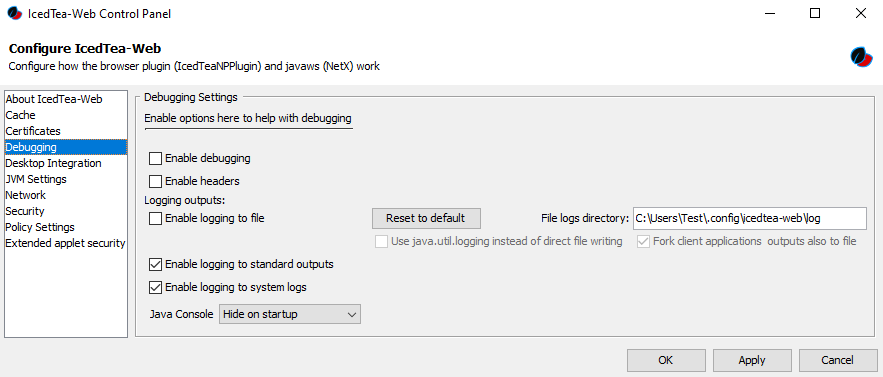
Task: Click the 'Logging outputs:' label
Action: tap(184, 200)
